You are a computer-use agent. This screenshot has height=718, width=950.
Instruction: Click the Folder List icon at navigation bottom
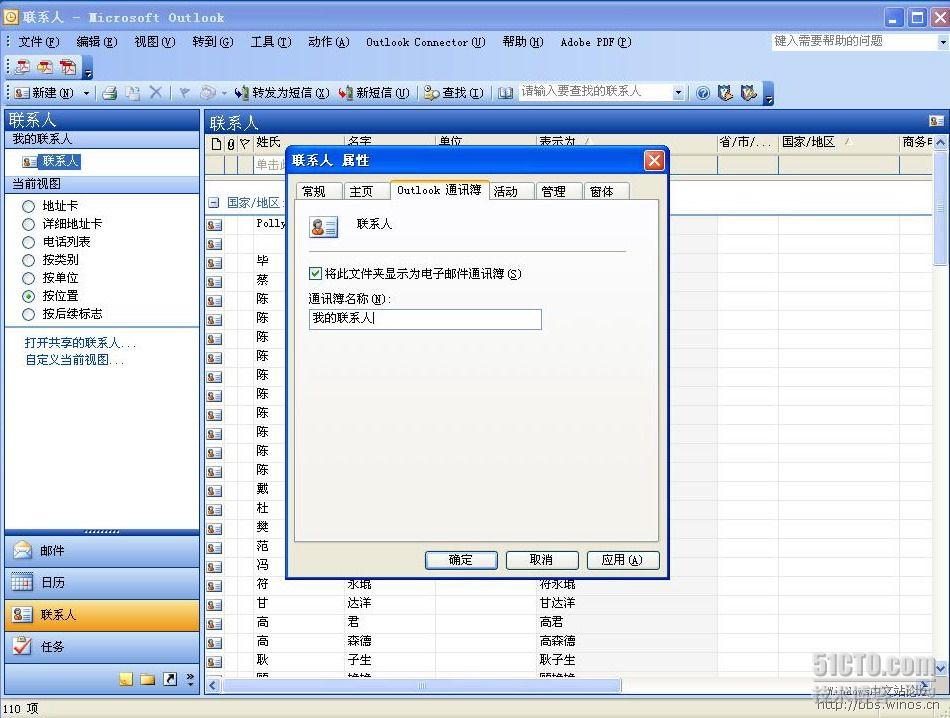click(x=148, y=679)
